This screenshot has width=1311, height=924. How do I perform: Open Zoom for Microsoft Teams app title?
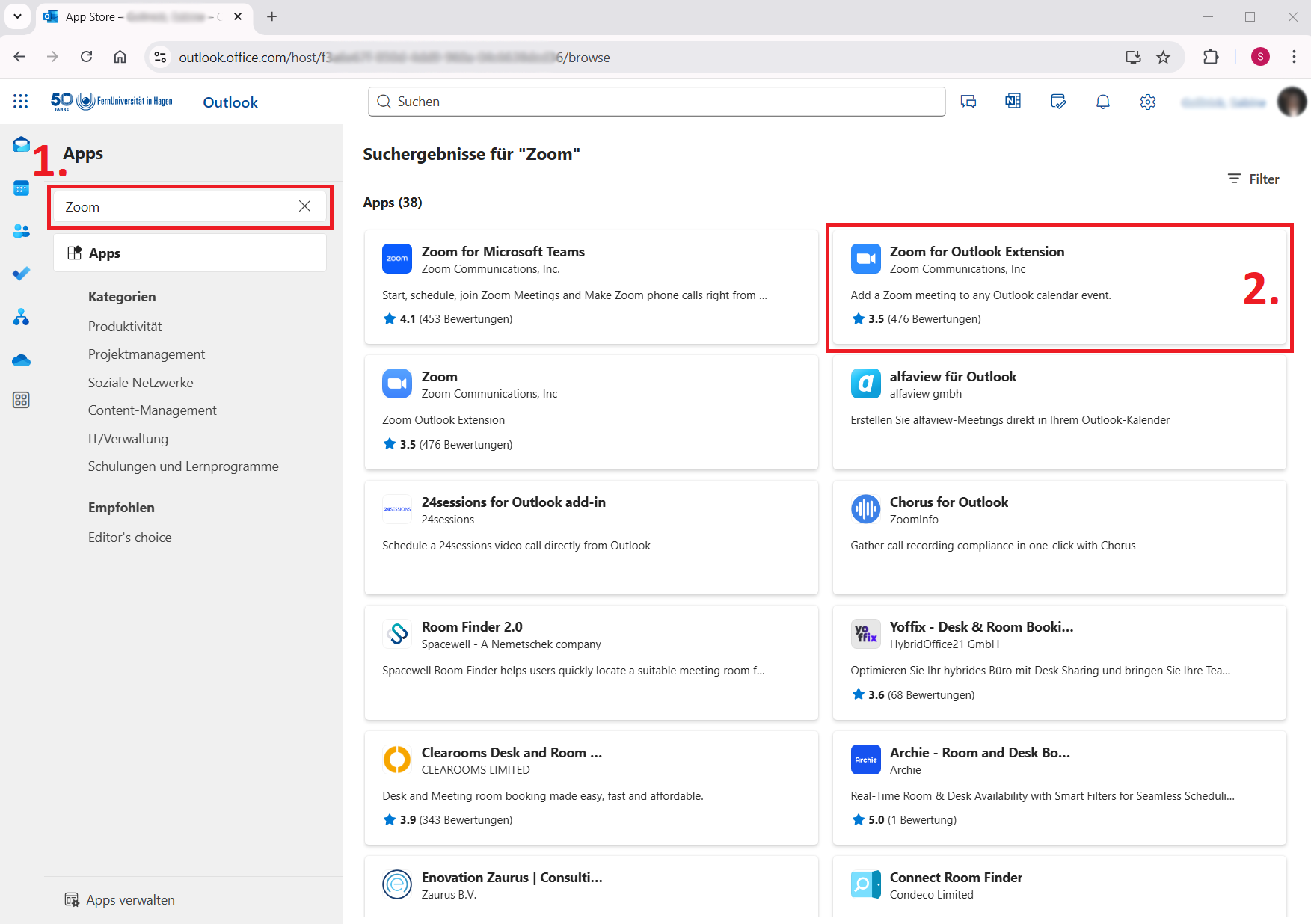(x=503, y=252)
